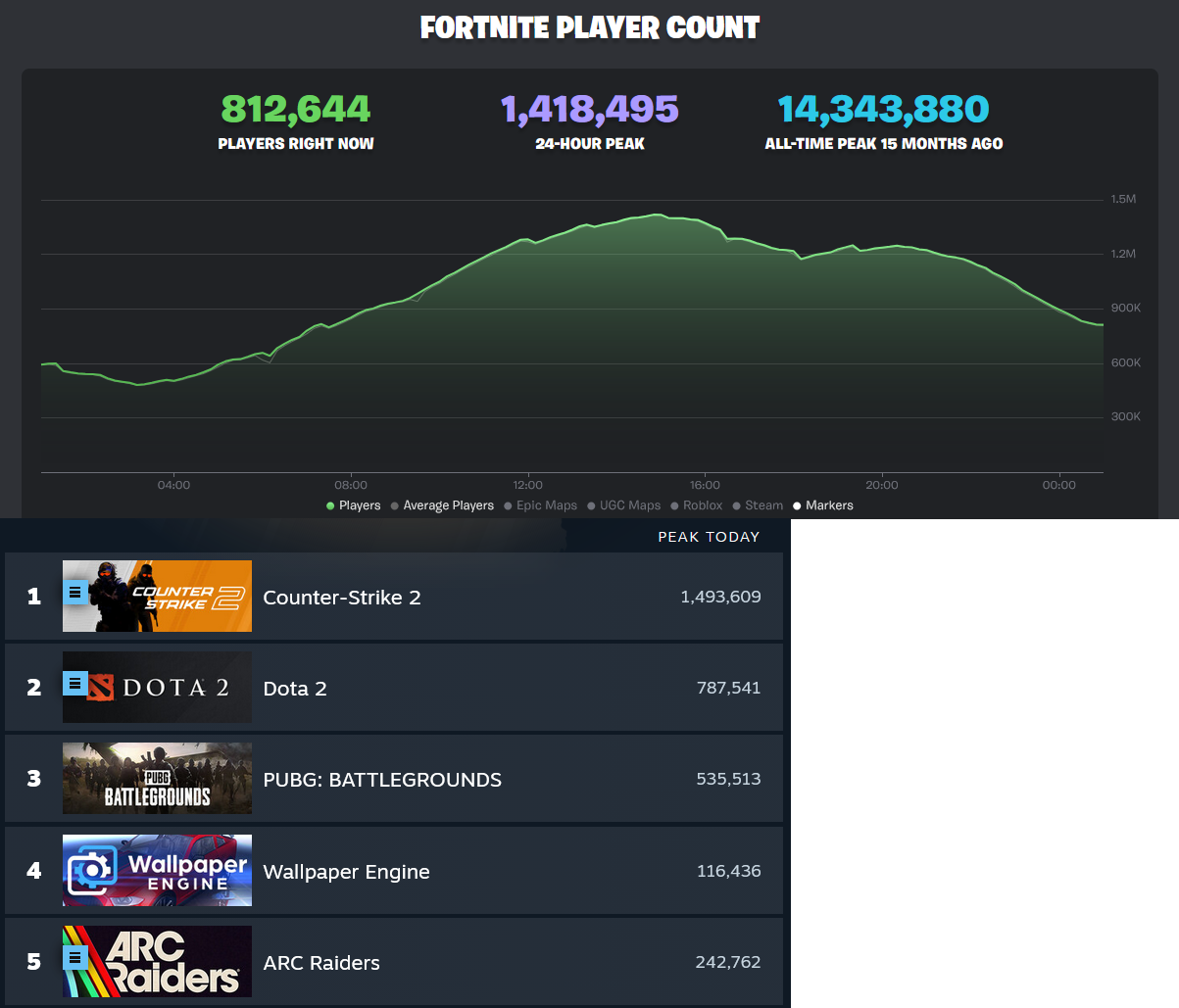Click the 12:00 time axis label

[x=527, y=485]
